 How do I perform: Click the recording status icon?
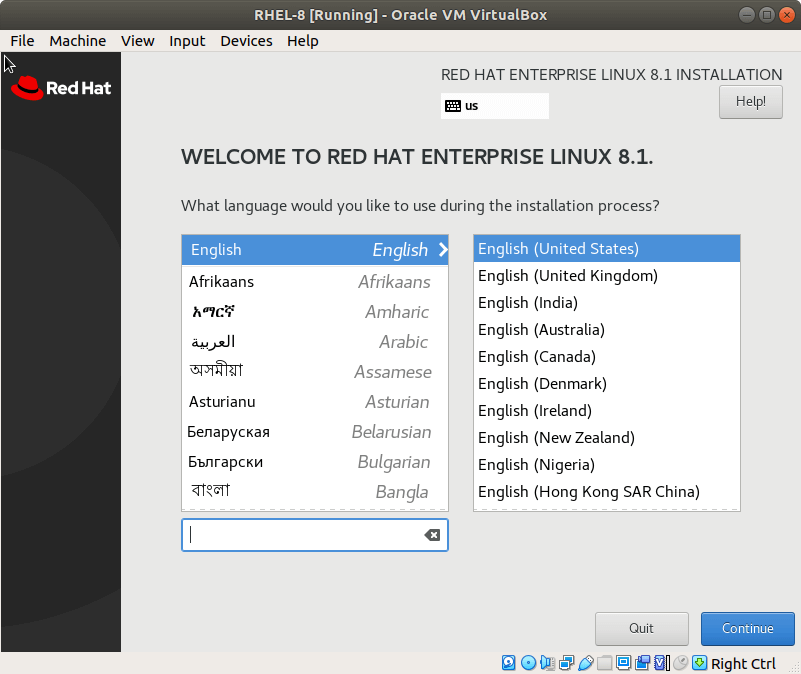tap(643, 662)
